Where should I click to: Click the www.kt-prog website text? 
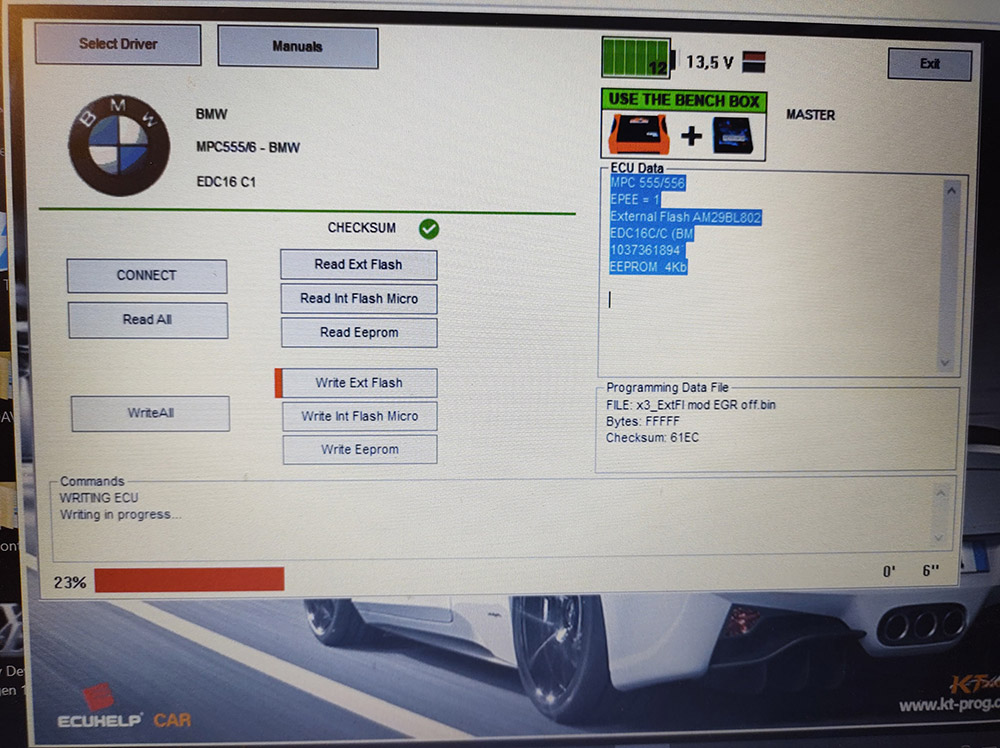[x=950, y=705]
